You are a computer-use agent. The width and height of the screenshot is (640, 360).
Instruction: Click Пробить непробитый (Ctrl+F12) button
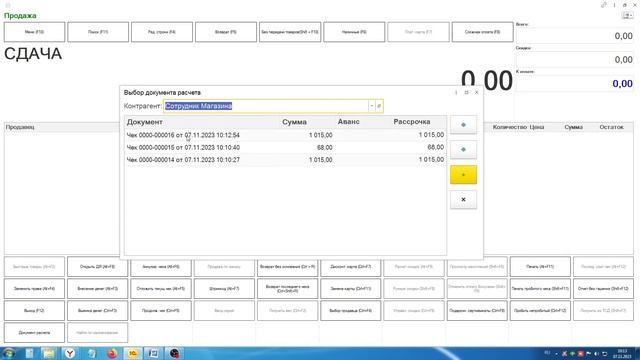click(x=540, y=311)
